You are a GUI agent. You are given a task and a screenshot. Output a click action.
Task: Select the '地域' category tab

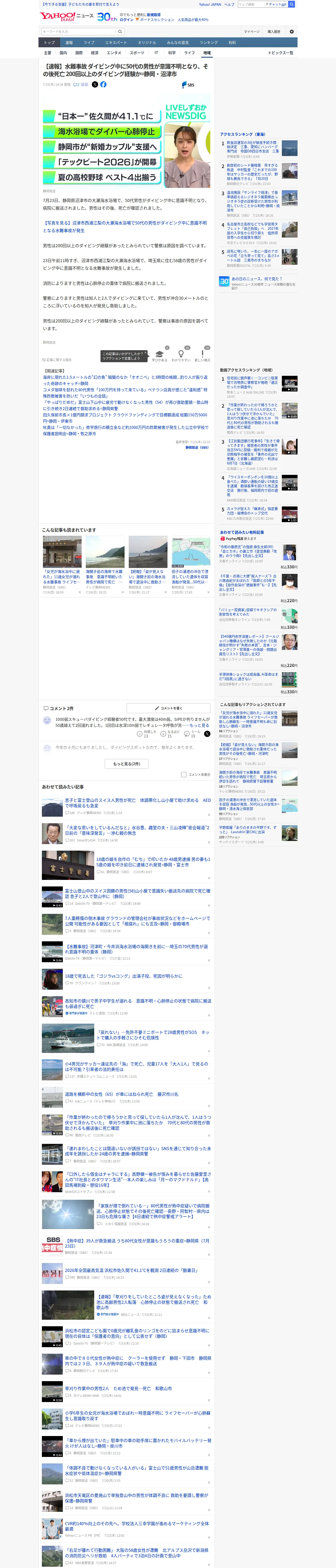207,53
